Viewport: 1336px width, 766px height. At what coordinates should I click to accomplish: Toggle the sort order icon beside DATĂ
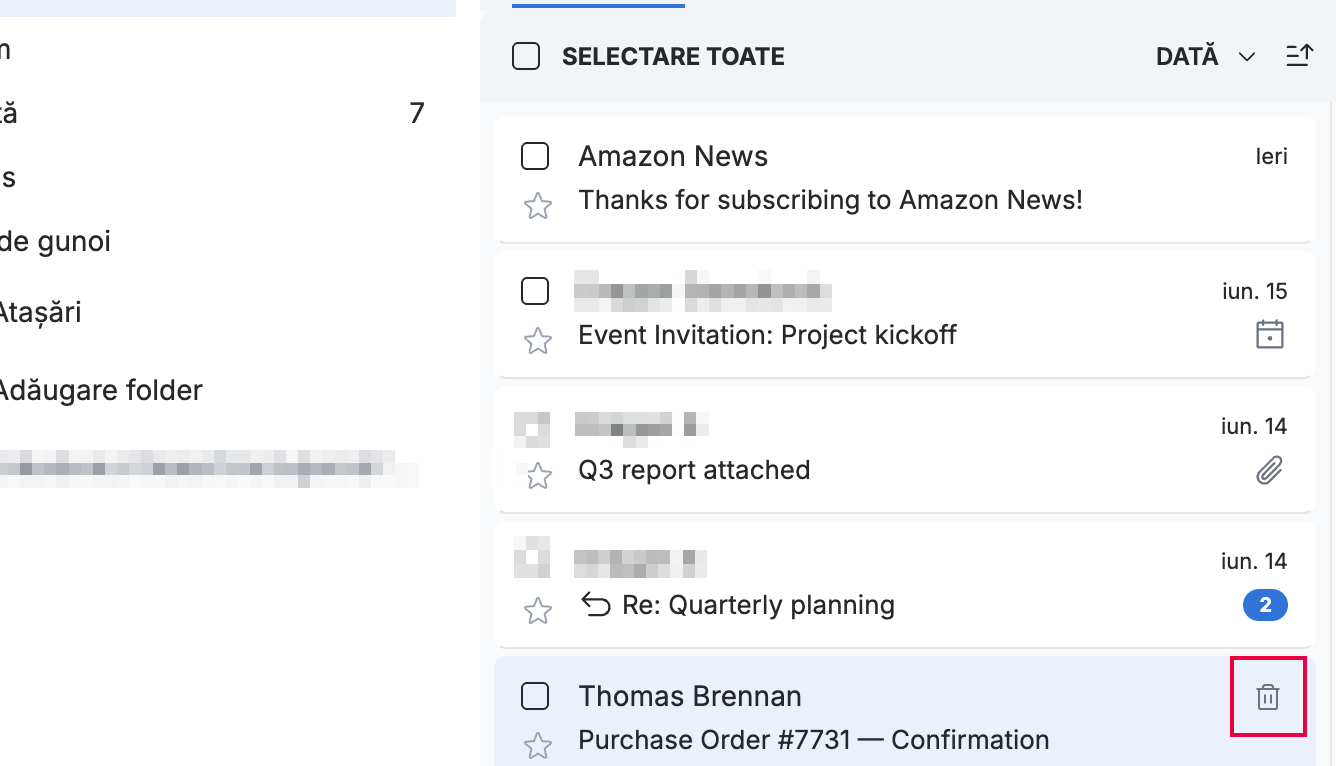click(1299, 56)
